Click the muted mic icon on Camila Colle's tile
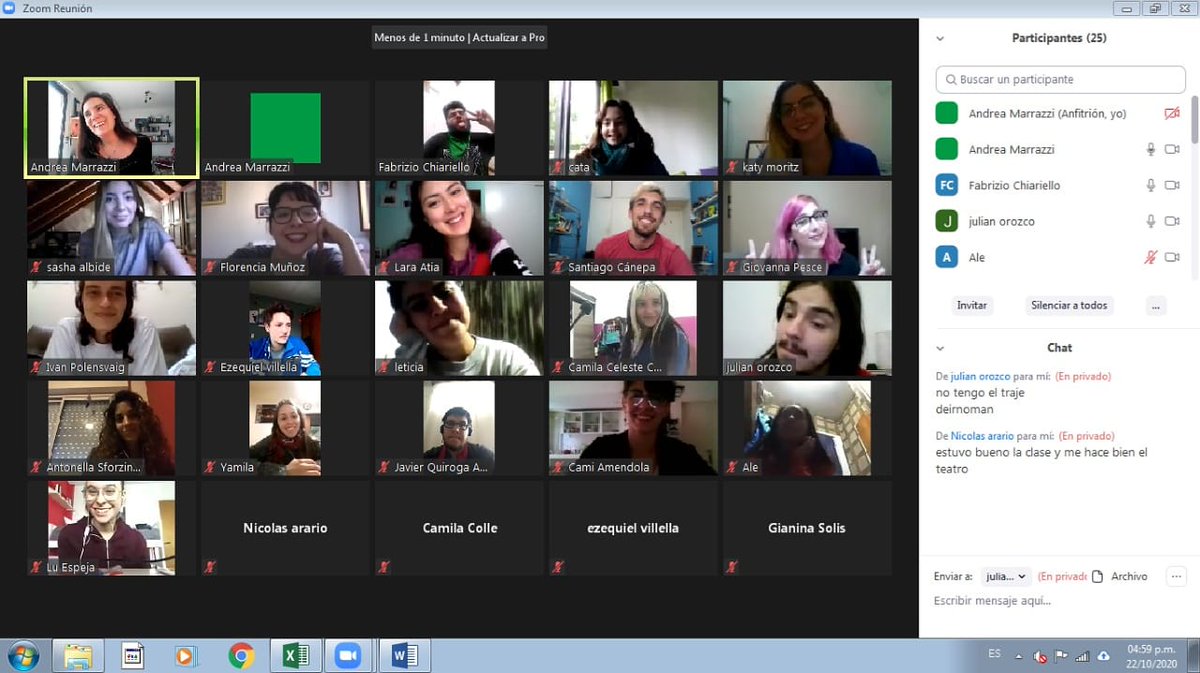This screenshot has width=1200, height=673. [x=385, y=567]
